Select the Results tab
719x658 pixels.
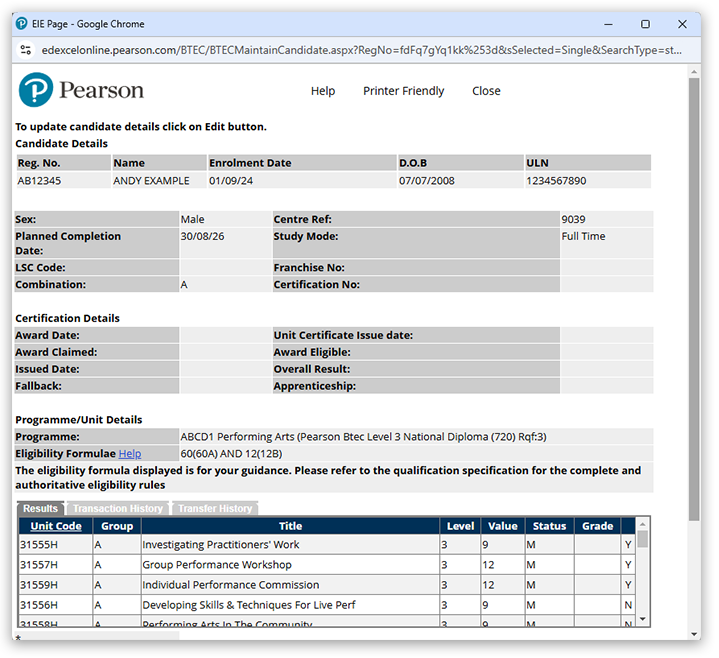[x=41, y=508]
